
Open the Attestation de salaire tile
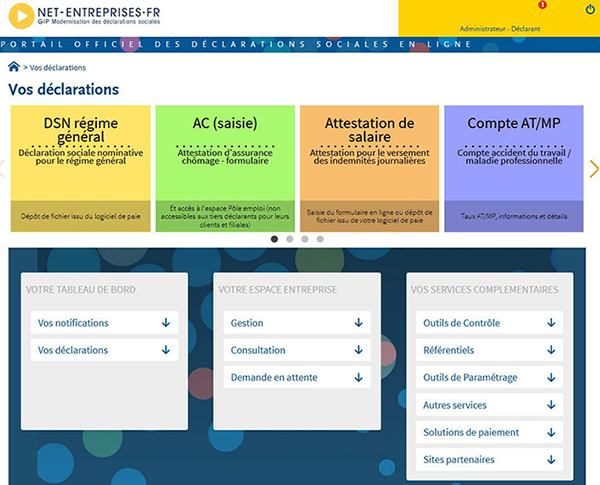click(x=369, y=168)
